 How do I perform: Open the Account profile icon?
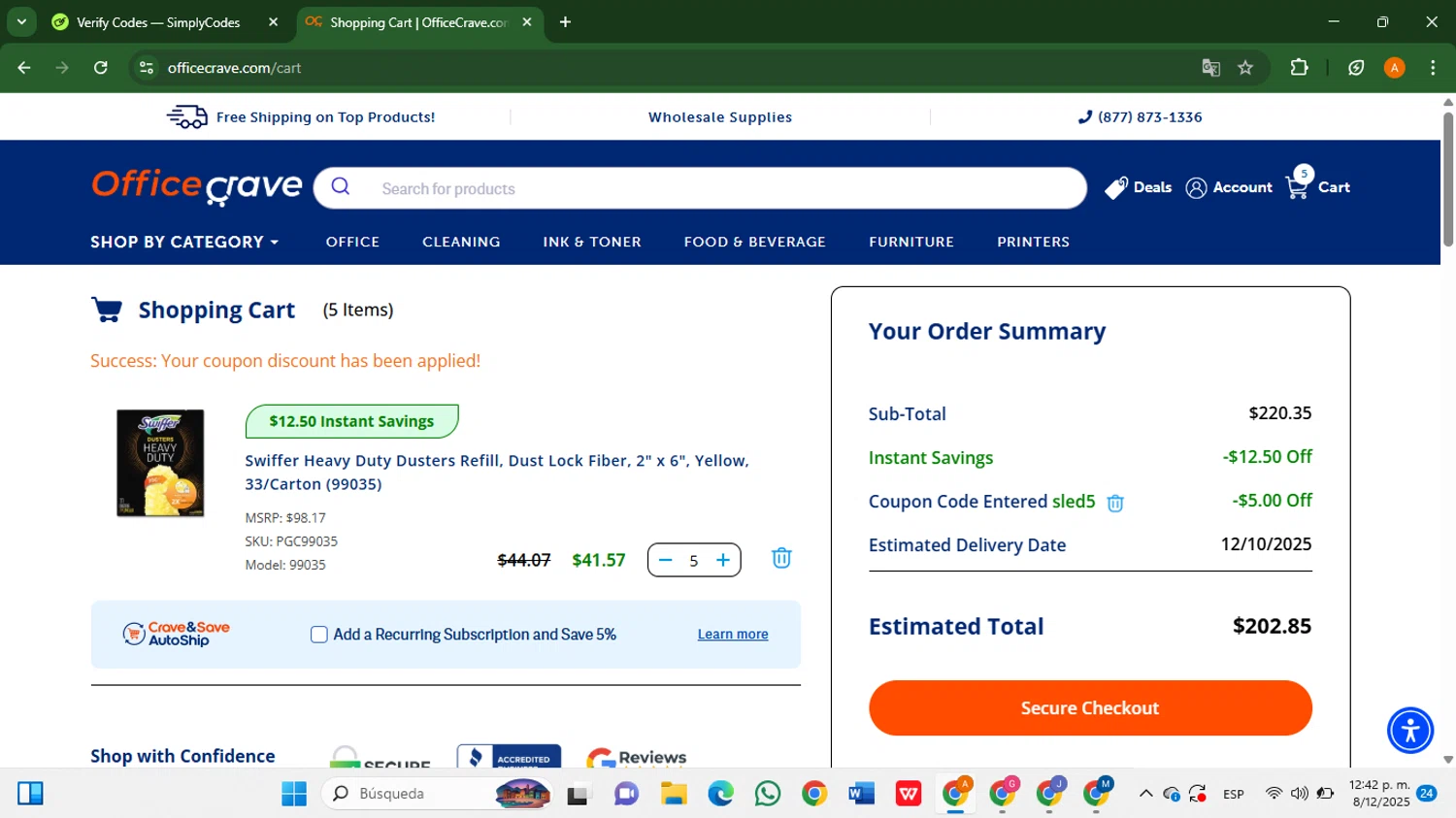tap(1196, 188)
